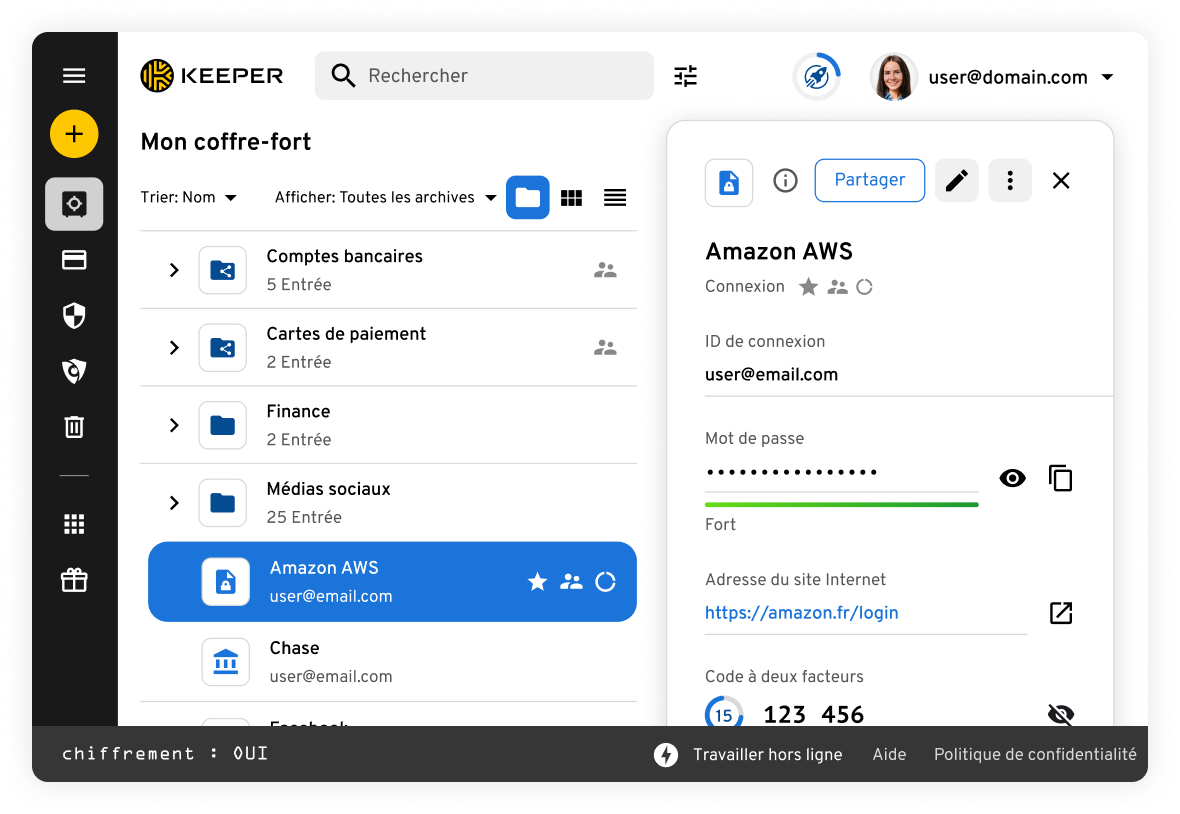The image size is (1180, 814).
Task: Click the Partager button
Action: click(x=869, y=180)
